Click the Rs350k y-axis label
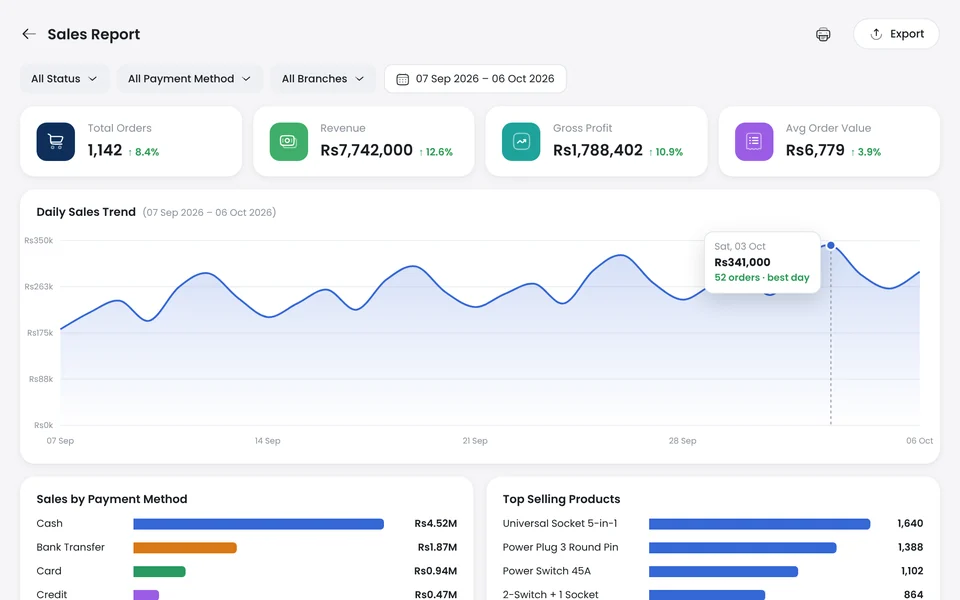 coord(39,241)
